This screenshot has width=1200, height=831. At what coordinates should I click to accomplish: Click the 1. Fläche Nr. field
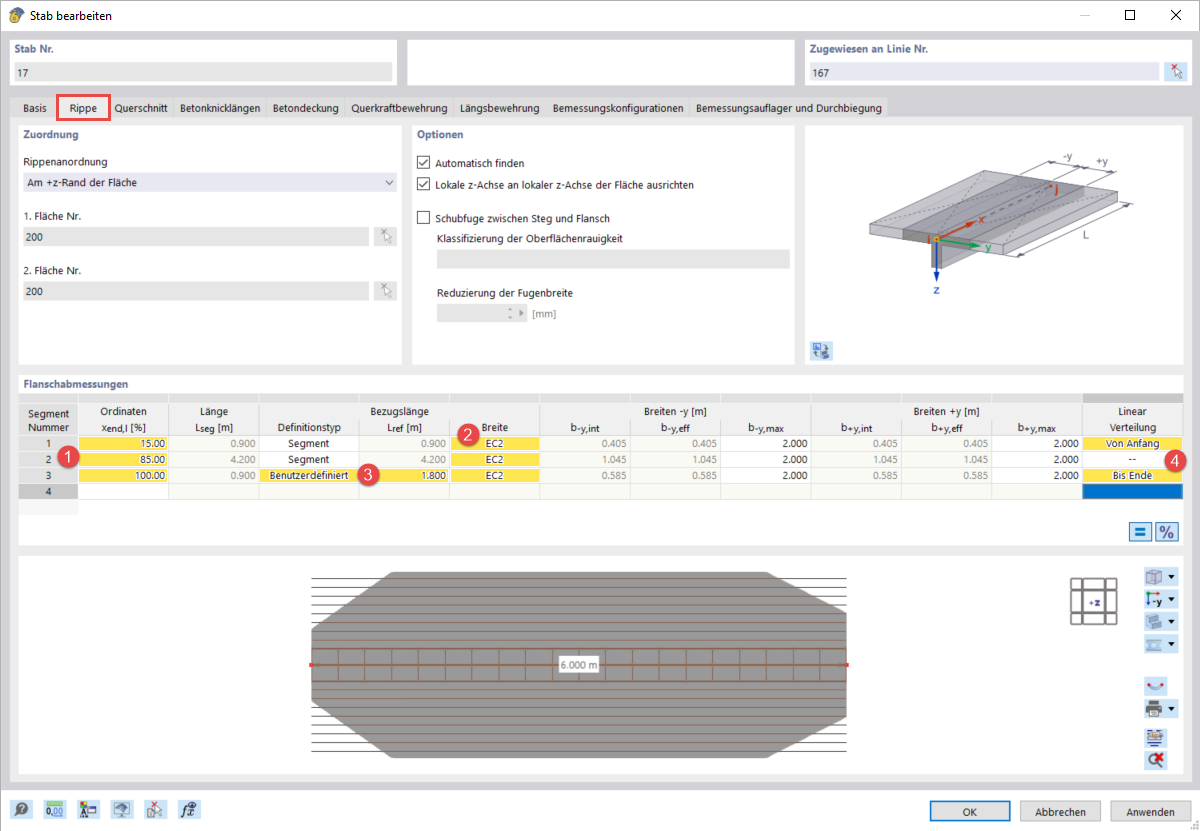[196, 237]
